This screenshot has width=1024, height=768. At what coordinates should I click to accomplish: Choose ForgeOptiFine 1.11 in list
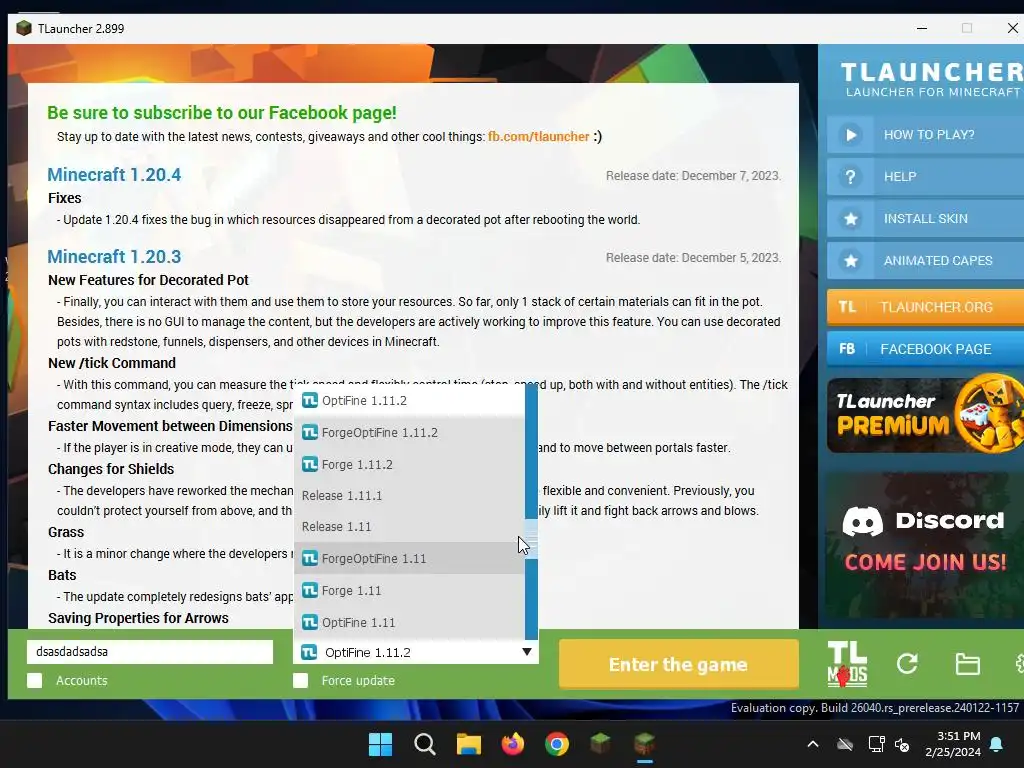(409, 558)
